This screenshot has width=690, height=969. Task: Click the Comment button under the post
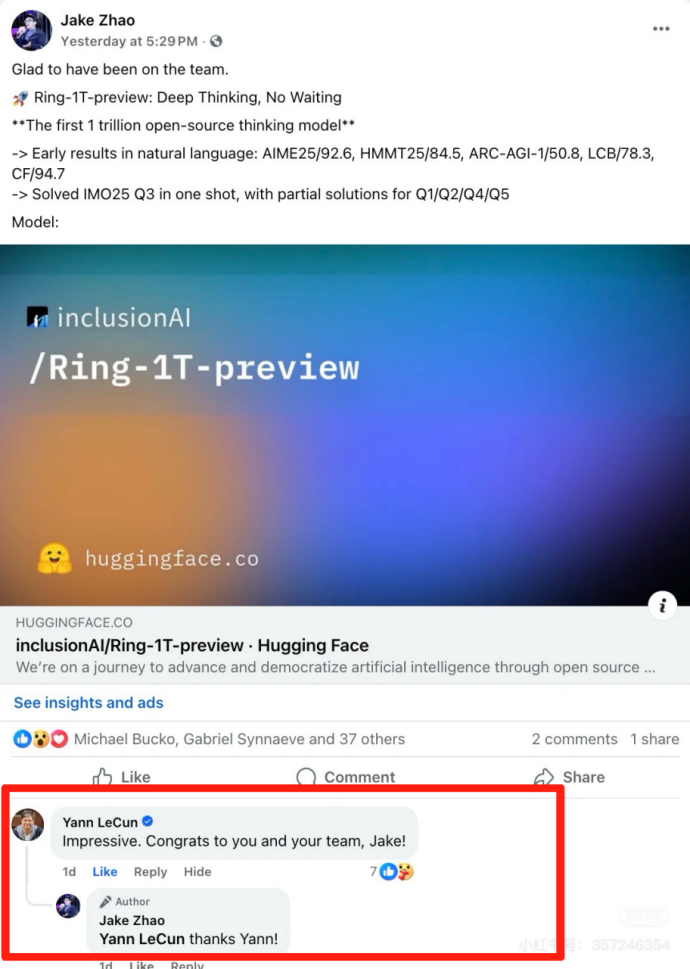pos(346,776)
